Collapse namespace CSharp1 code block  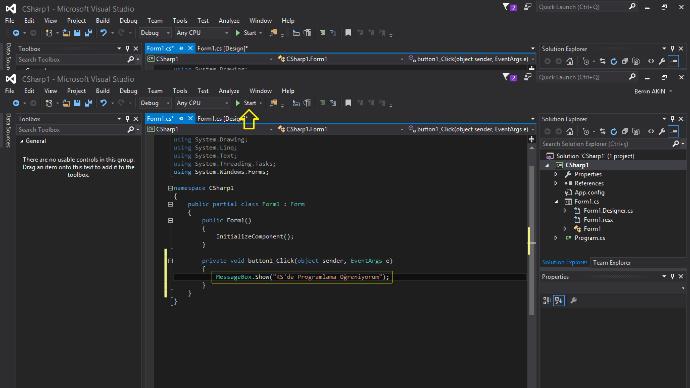click(x=170, y=188)
